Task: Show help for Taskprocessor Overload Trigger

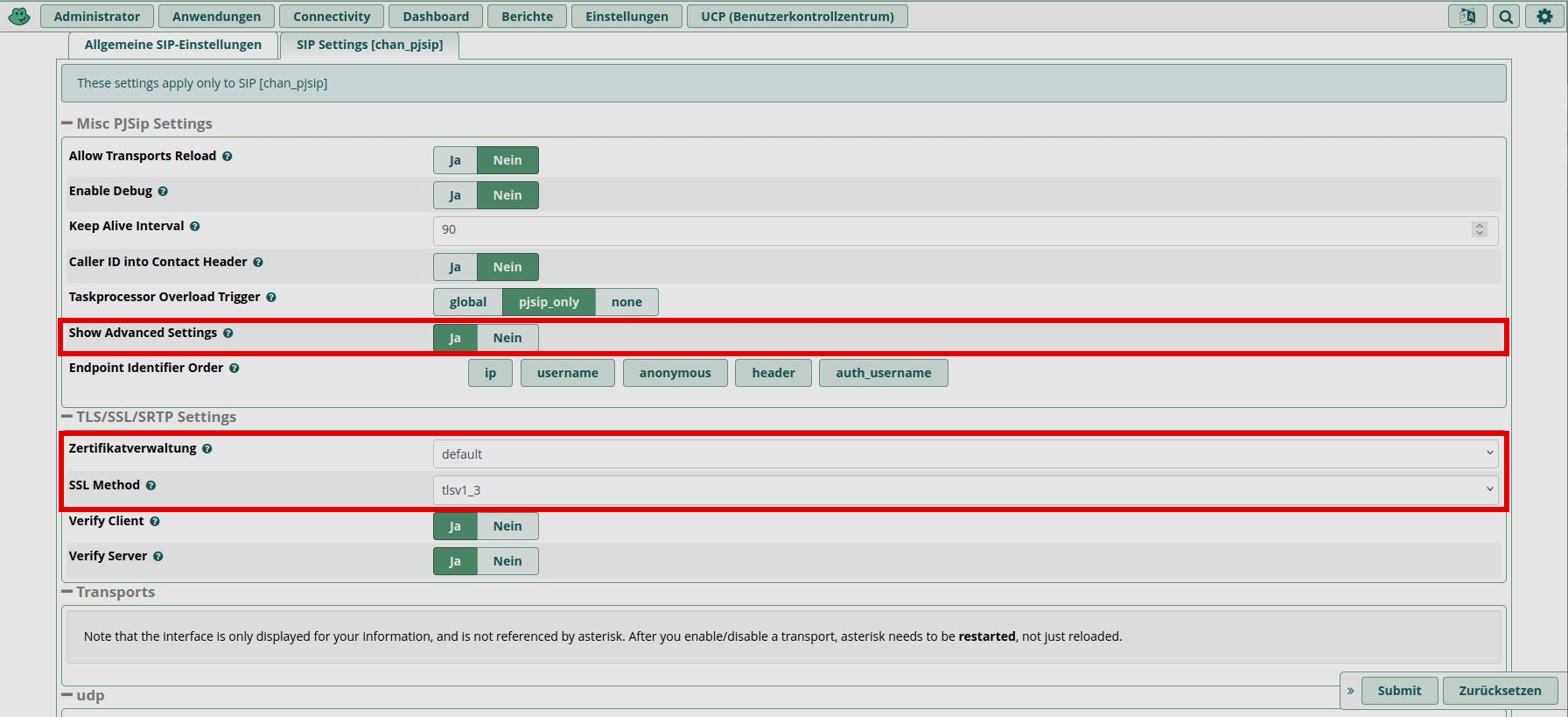Action: coord(271,298)
